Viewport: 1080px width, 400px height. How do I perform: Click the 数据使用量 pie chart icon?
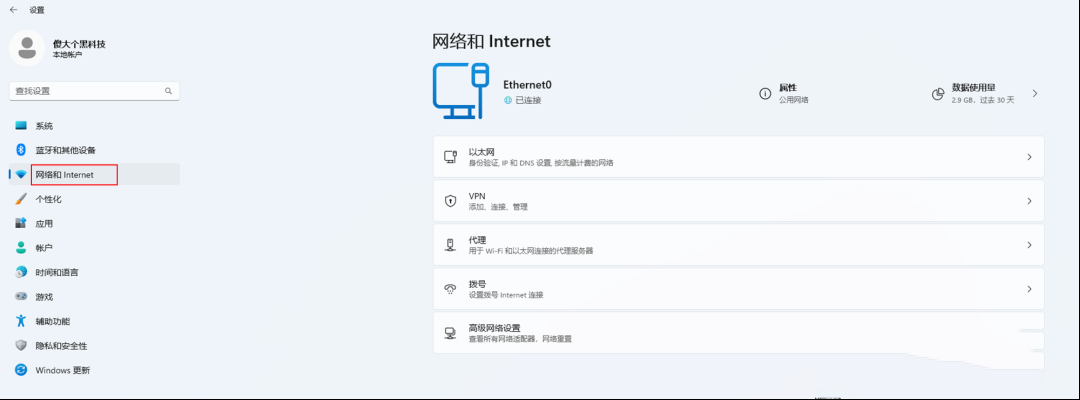937,94
